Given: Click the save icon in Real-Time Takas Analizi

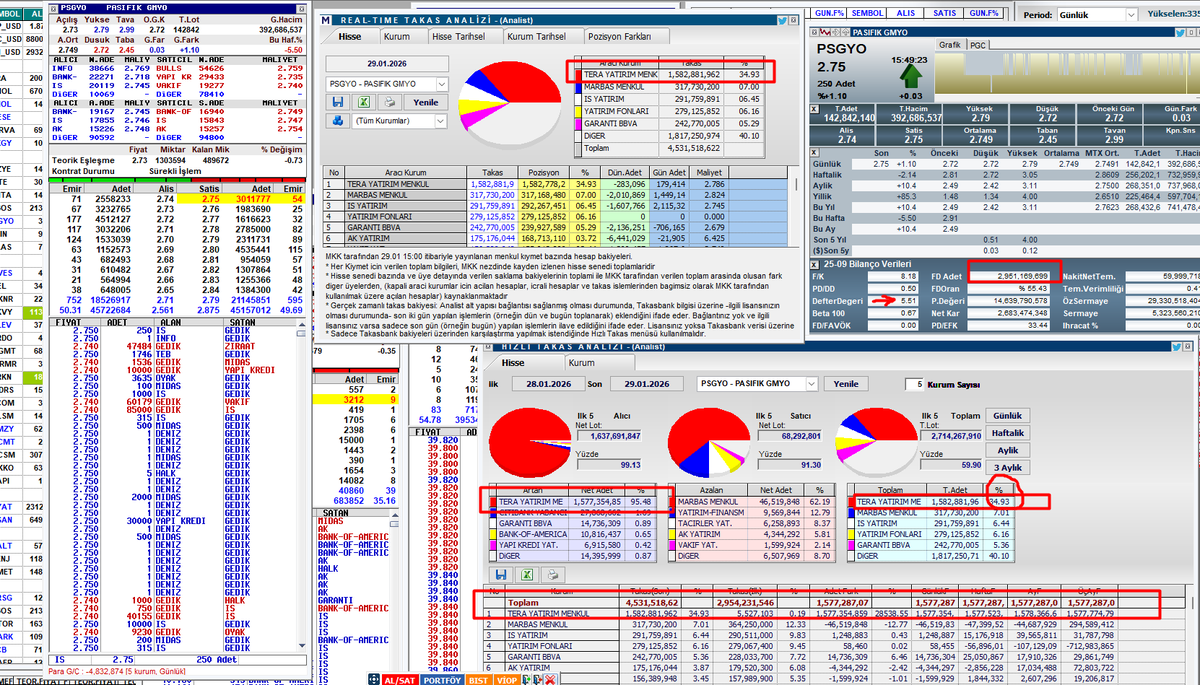Looking at the screenshot, I should 339,102.
